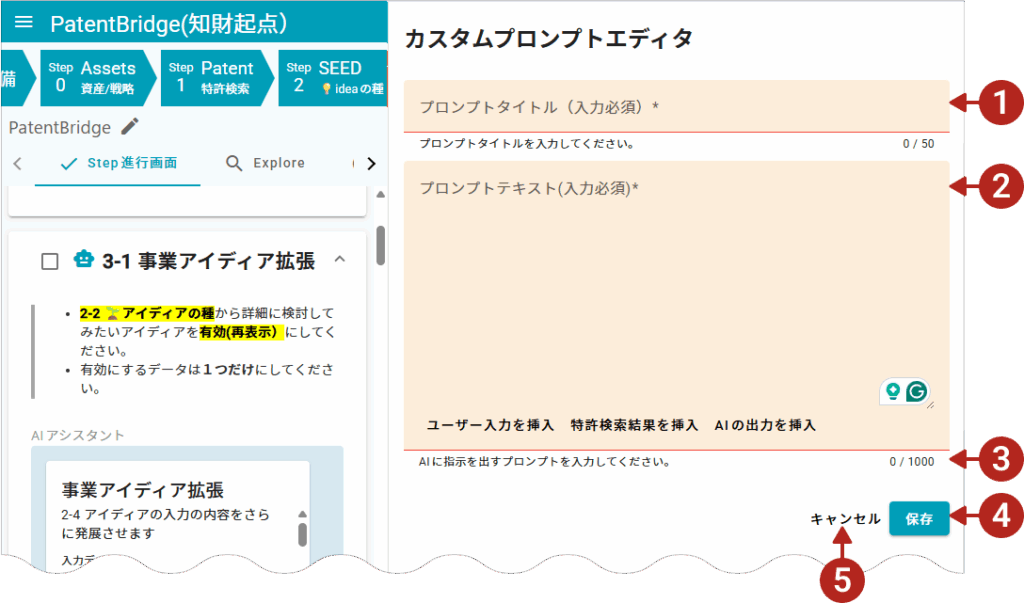
Task: Click the left panel vertical scrollbar thumb
Action: pyautogui.click(x=380, y=246)
